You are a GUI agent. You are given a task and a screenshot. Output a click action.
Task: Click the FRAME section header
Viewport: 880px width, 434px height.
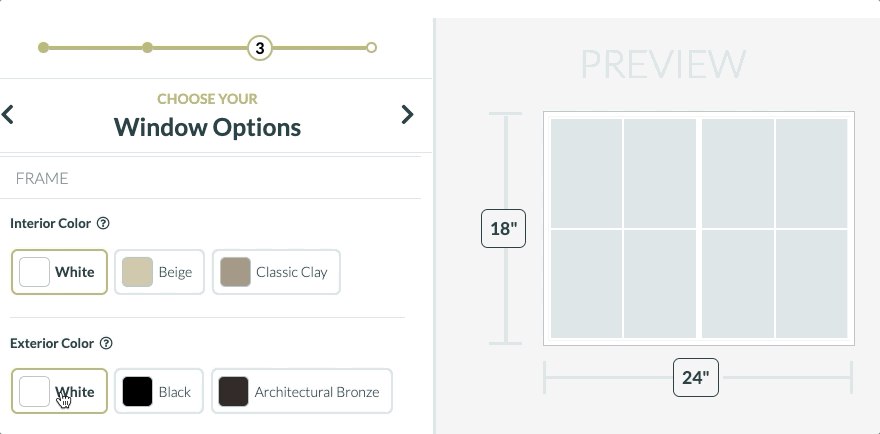pyautogui.click(x=42, y=178)
